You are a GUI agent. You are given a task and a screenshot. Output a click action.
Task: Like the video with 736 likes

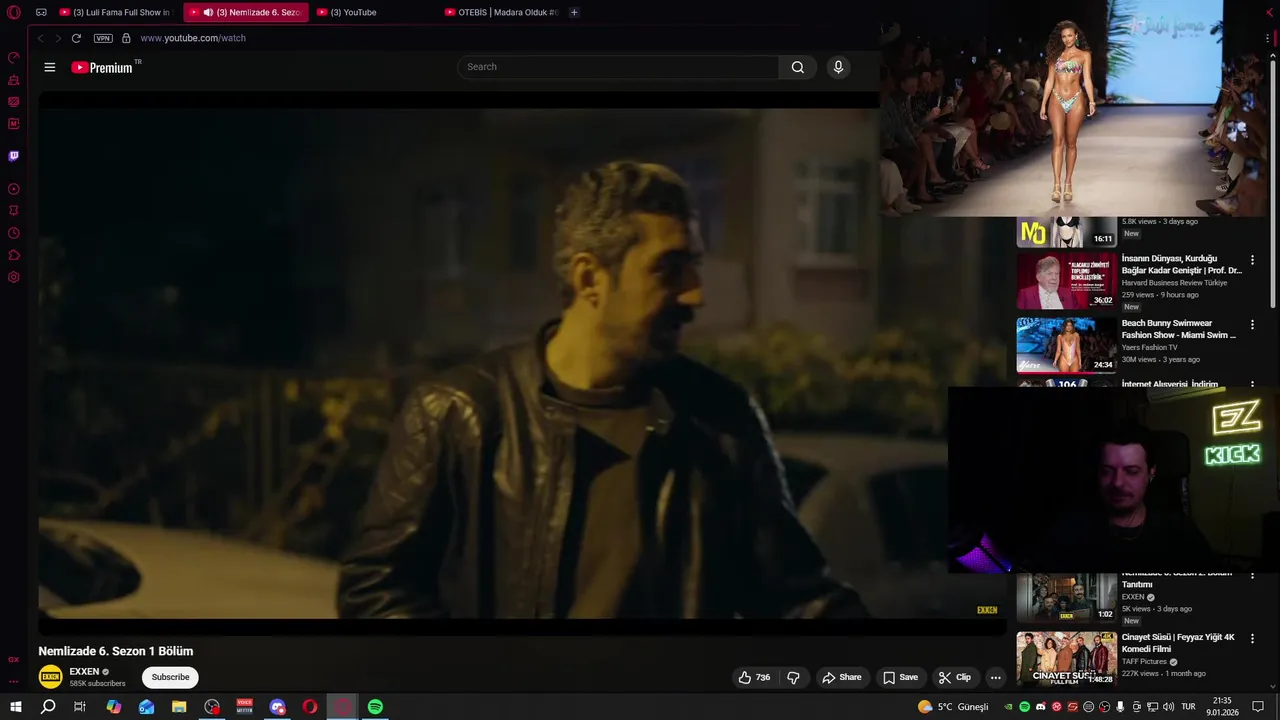pyautogui.click(x=754, y=677)
